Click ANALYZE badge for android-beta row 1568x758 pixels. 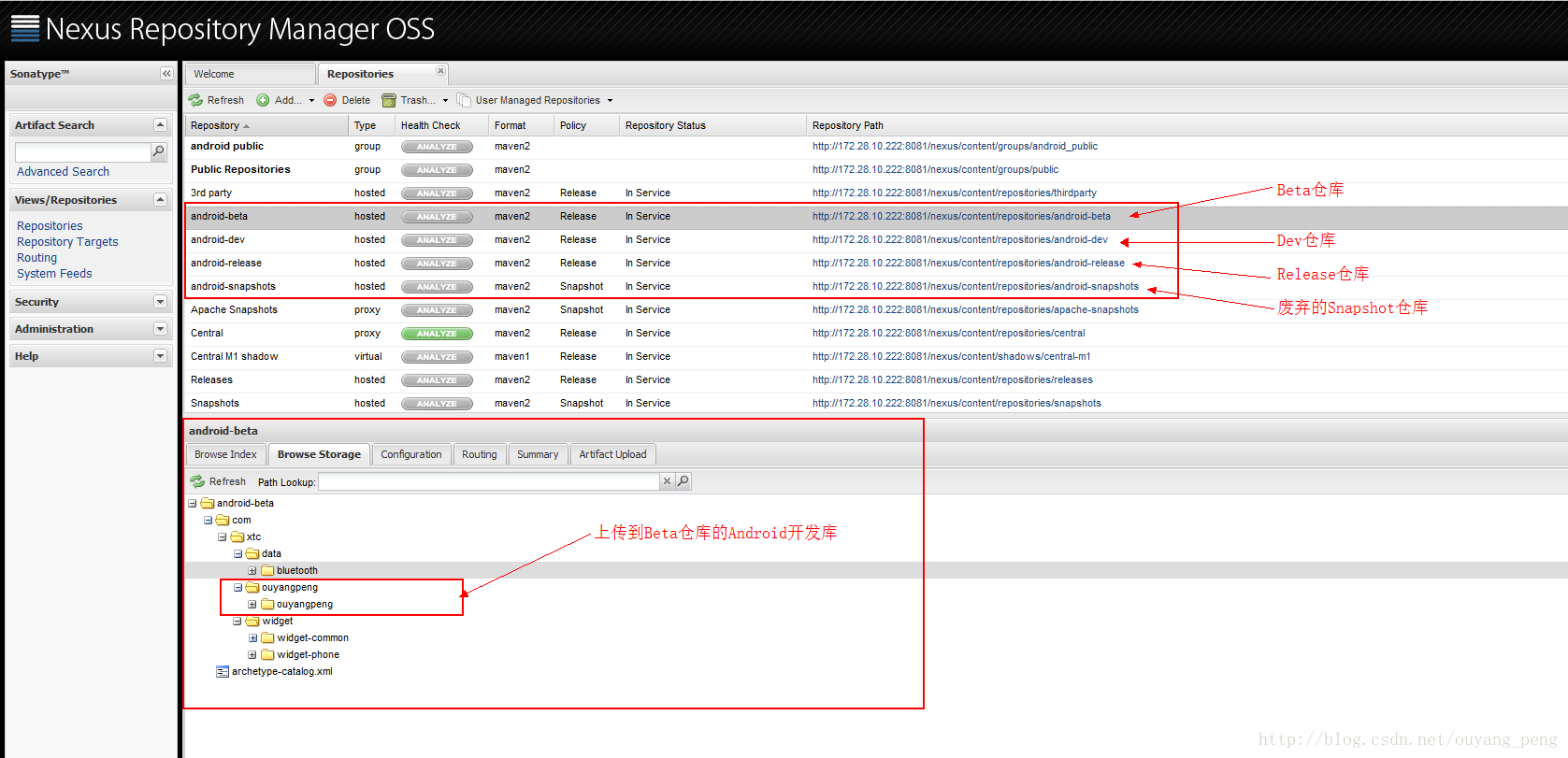click(437, 217)
